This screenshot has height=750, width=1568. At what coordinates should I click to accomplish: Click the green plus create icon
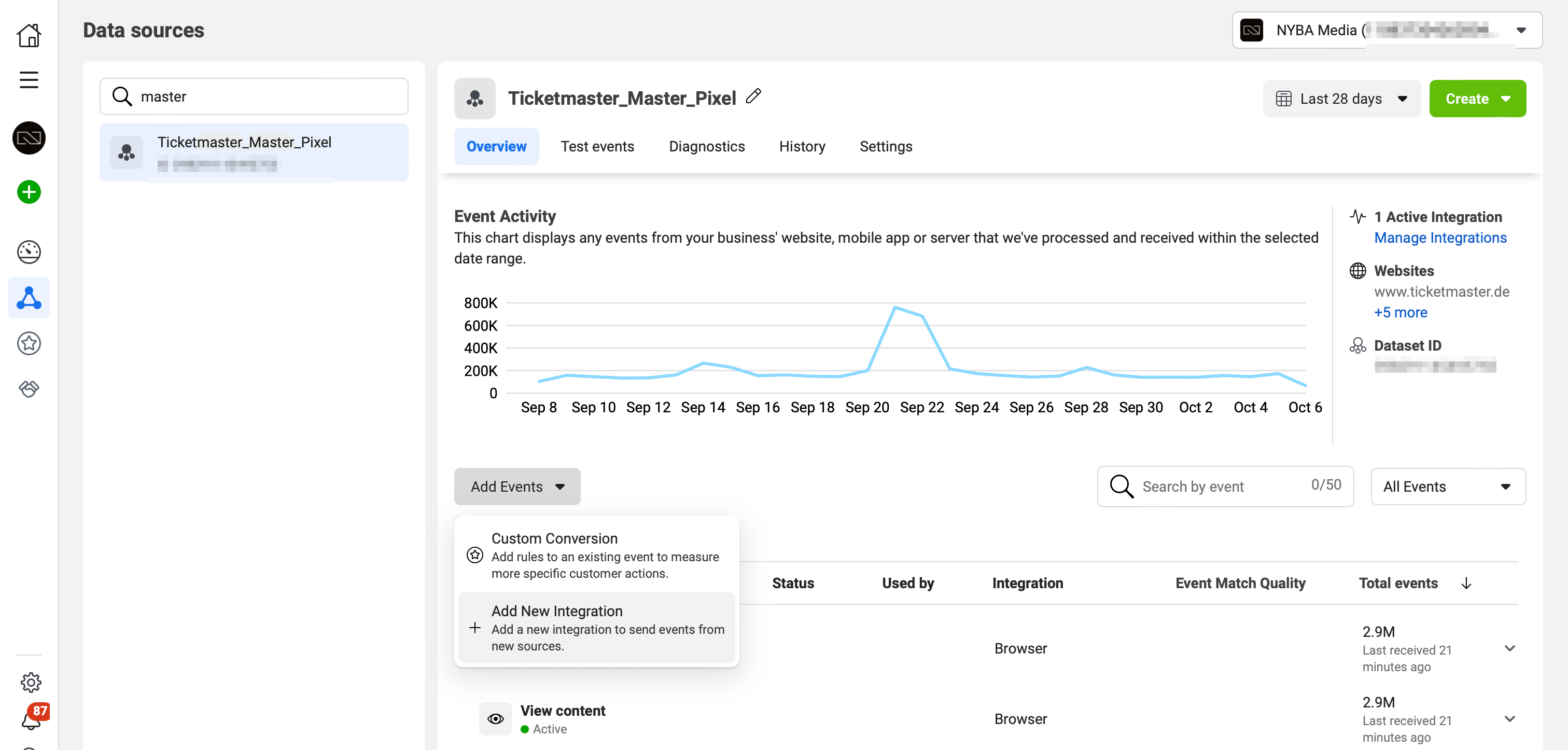pyautogui.click(x=29, y=192)
